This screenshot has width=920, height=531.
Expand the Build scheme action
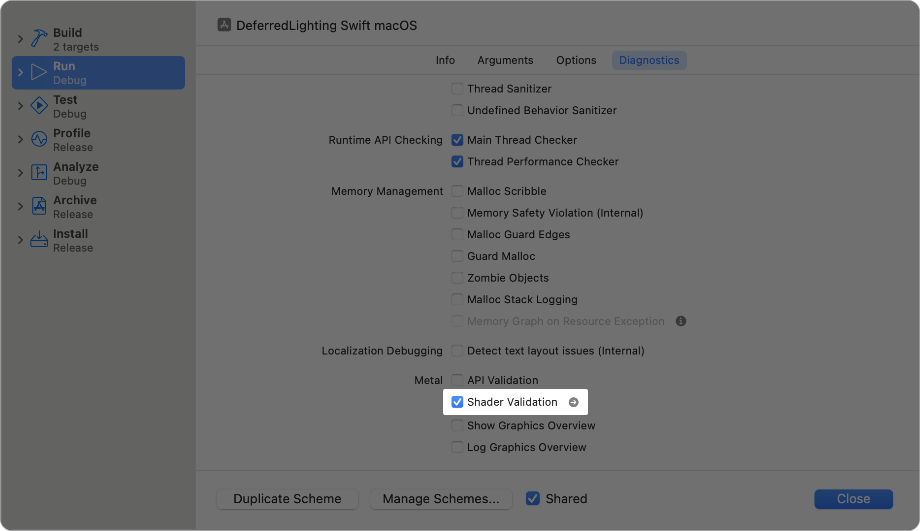(20, 39)
